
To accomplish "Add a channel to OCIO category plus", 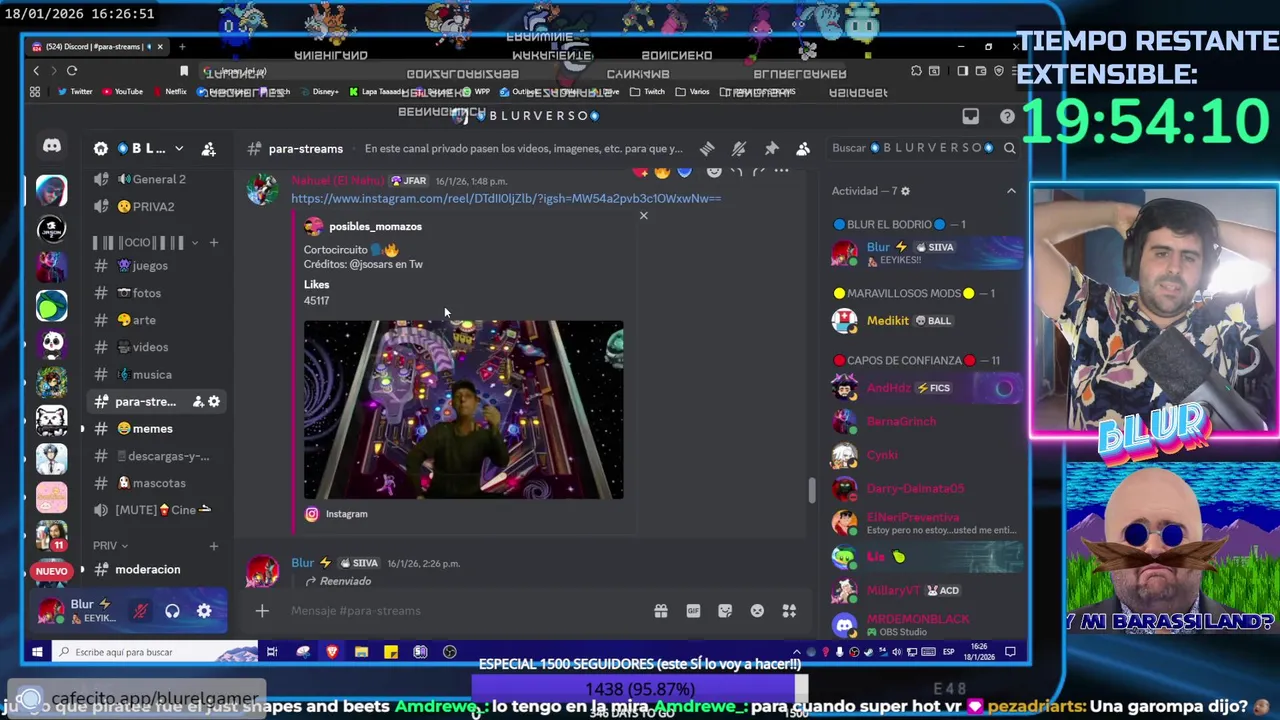I will 213,242.
